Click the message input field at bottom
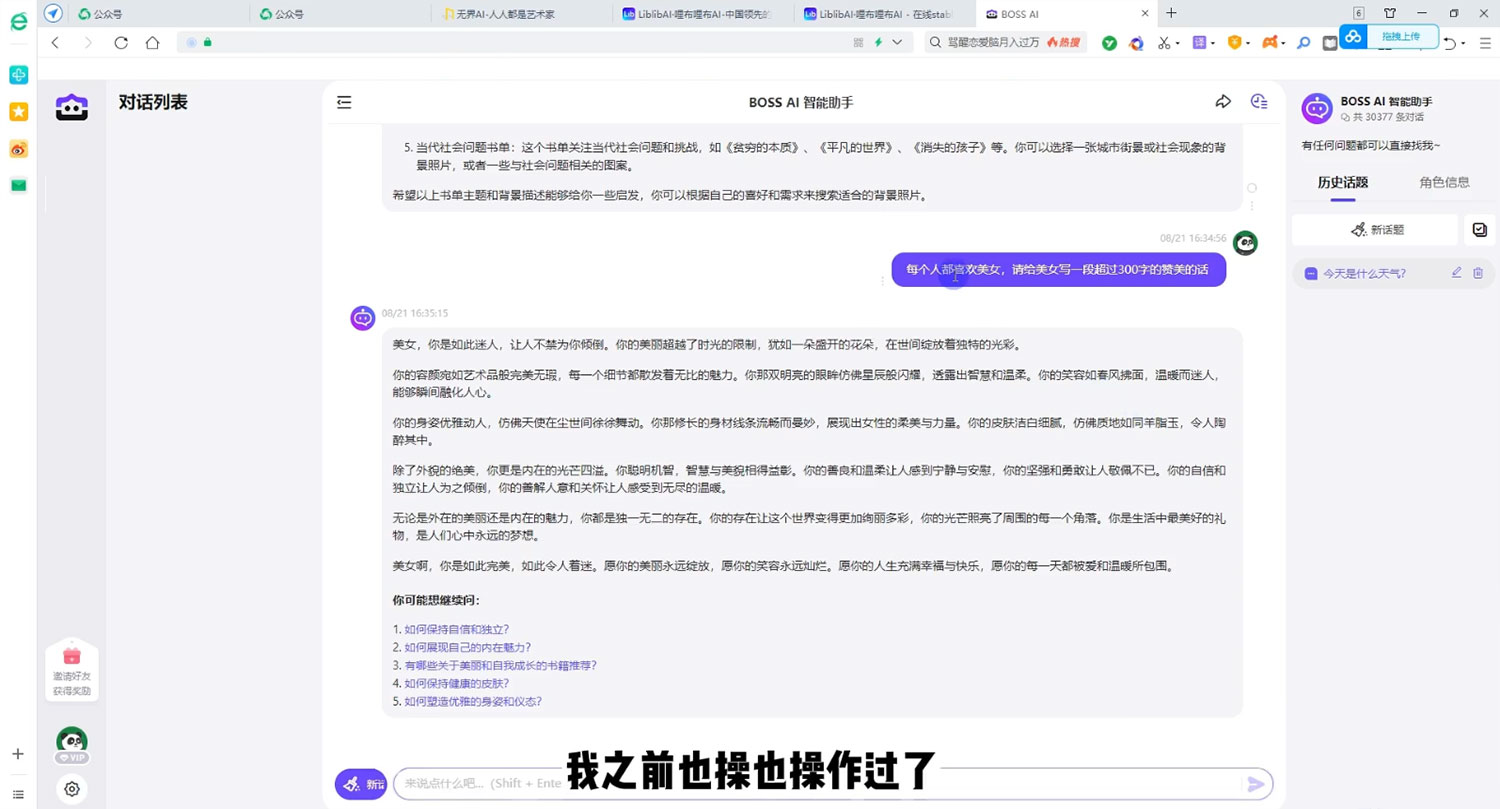This screenshot has width=1500, height=809. (x=800, y=784)
